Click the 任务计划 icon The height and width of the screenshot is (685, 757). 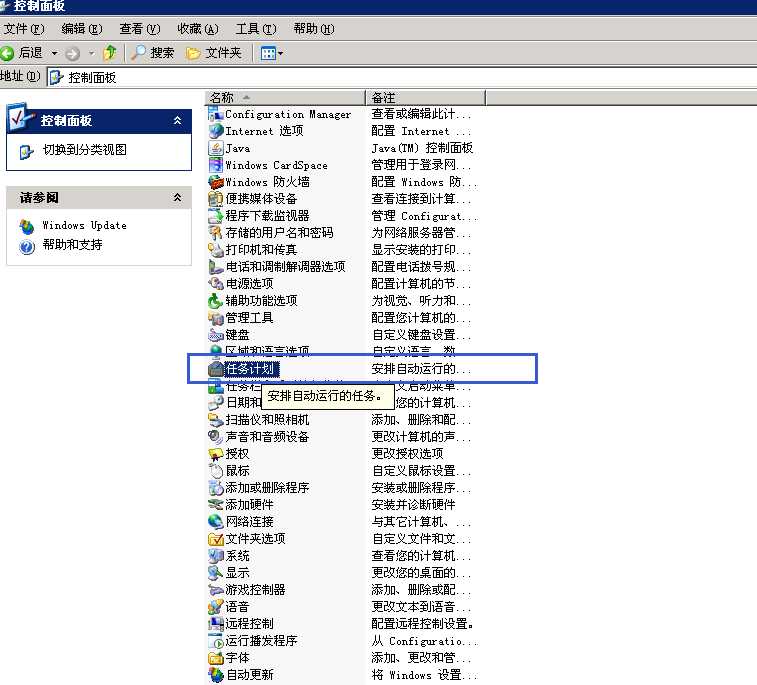(215, 369)
